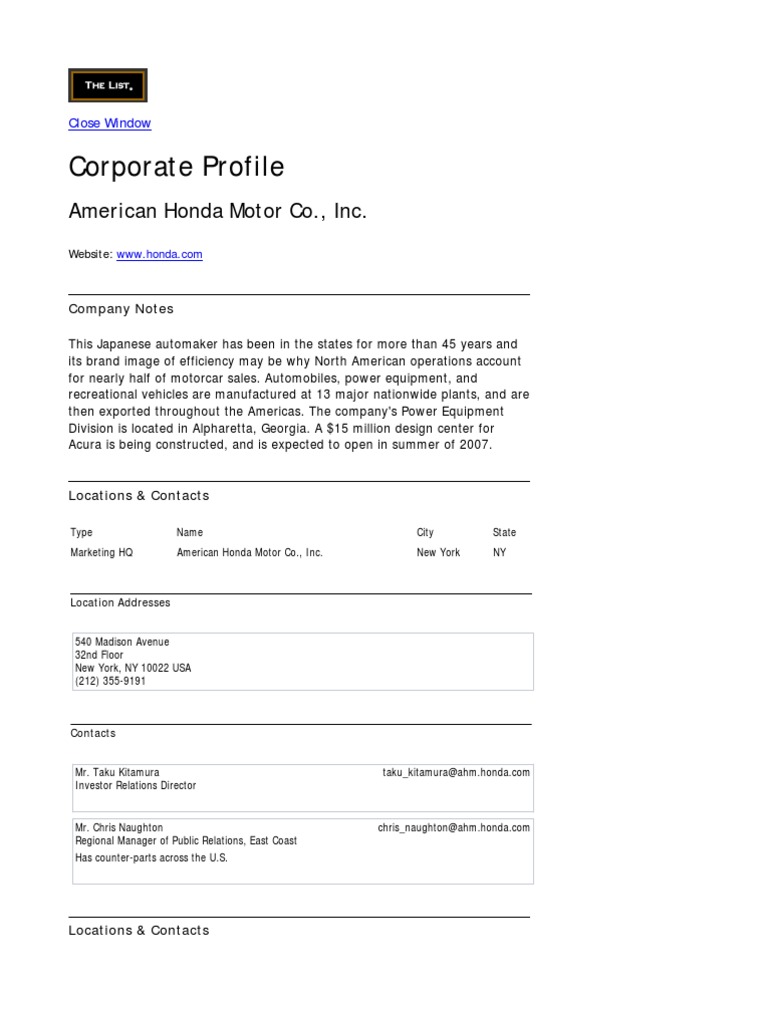The image size is (768, 1024).
Task: Select the Marketing HQ row entry
Action: point(101,552)
